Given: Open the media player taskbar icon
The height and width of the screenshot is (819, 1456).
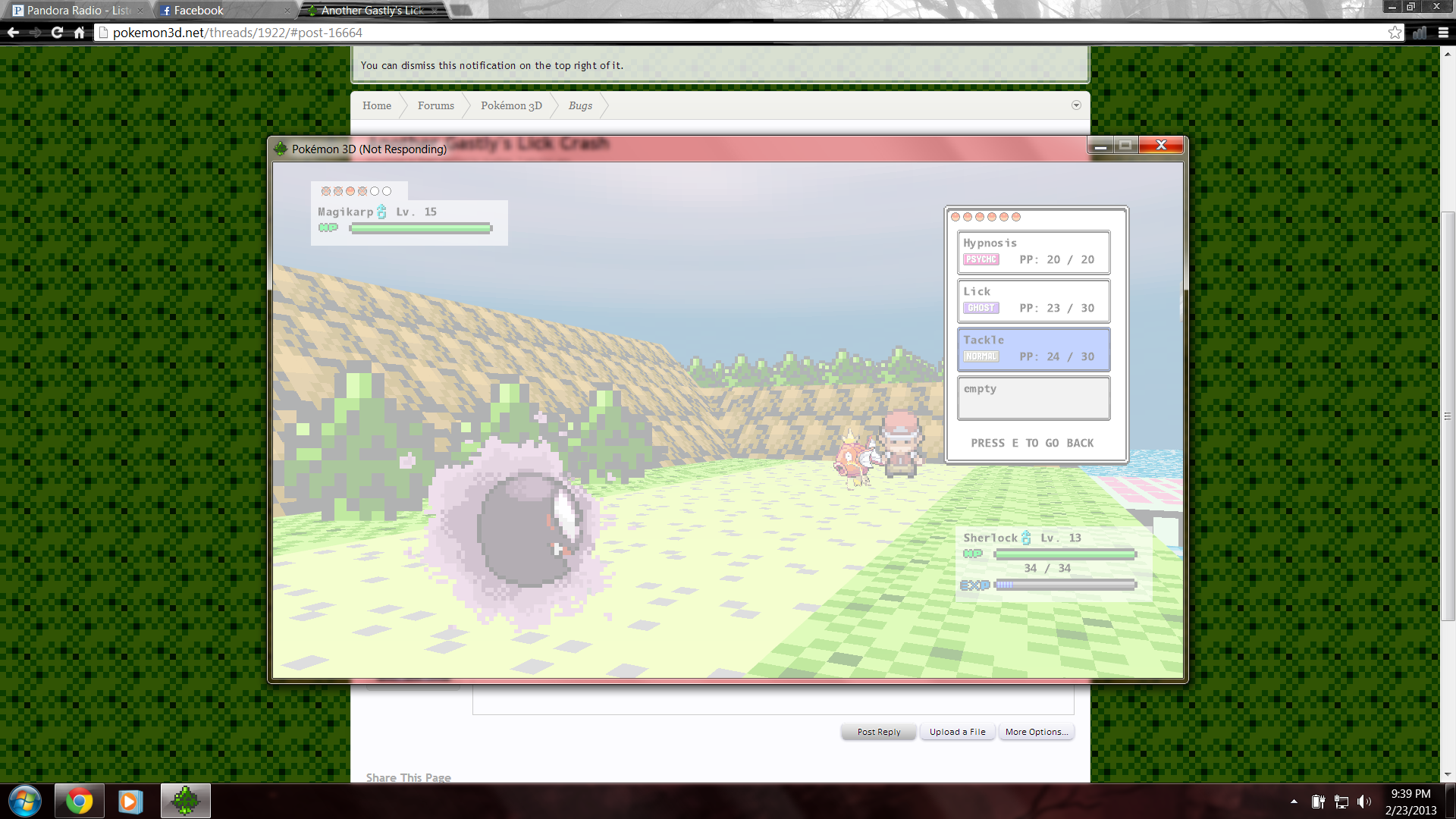Looking at the screenshot, I should pyautogui.click(x=130, y=801).
